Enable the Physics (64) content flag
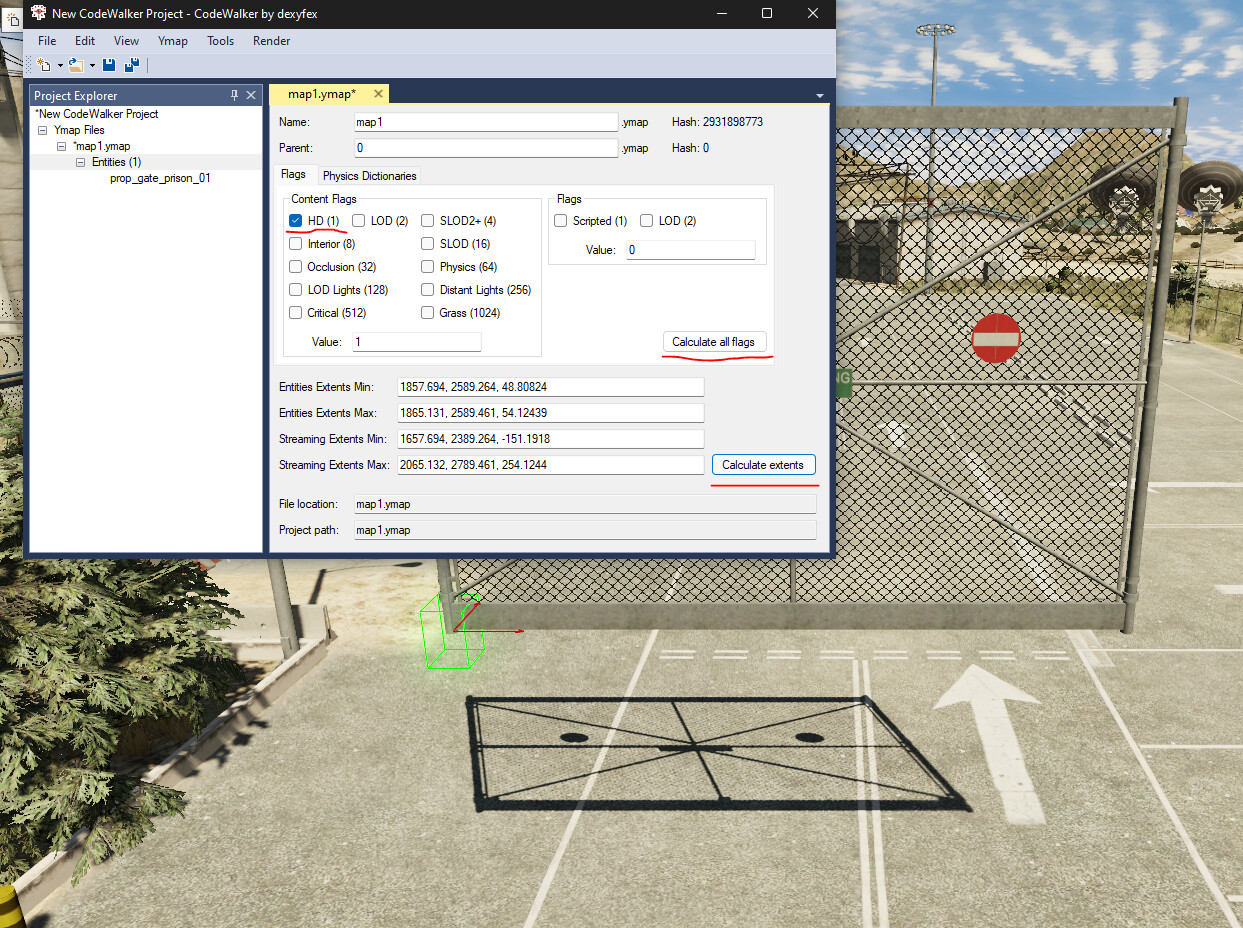Screen dimensions: 1243x928 pos(428,267)
